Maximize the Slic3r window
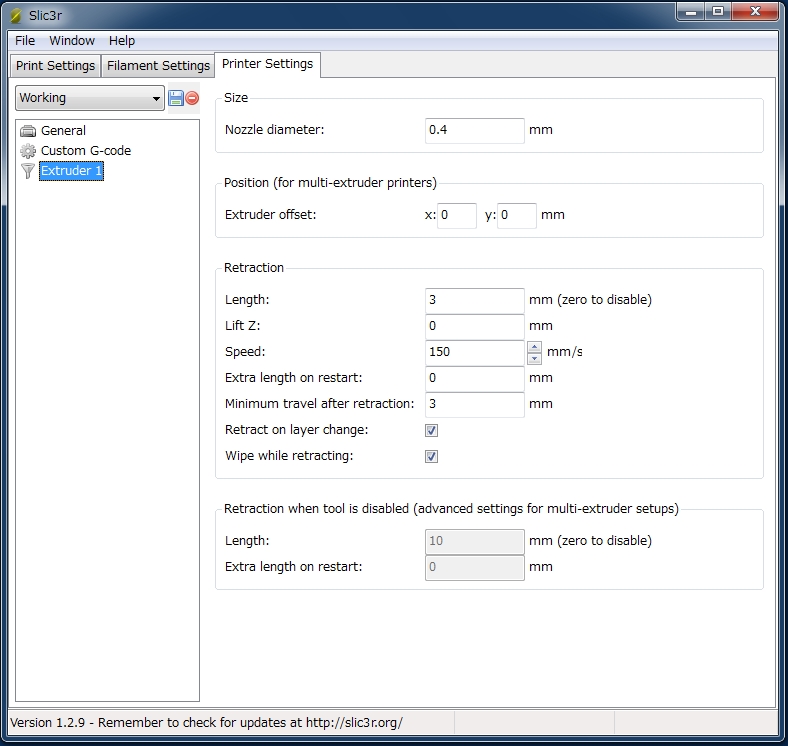Image resolution: width=788 pixels, height=746 pixels. [718, 11]
